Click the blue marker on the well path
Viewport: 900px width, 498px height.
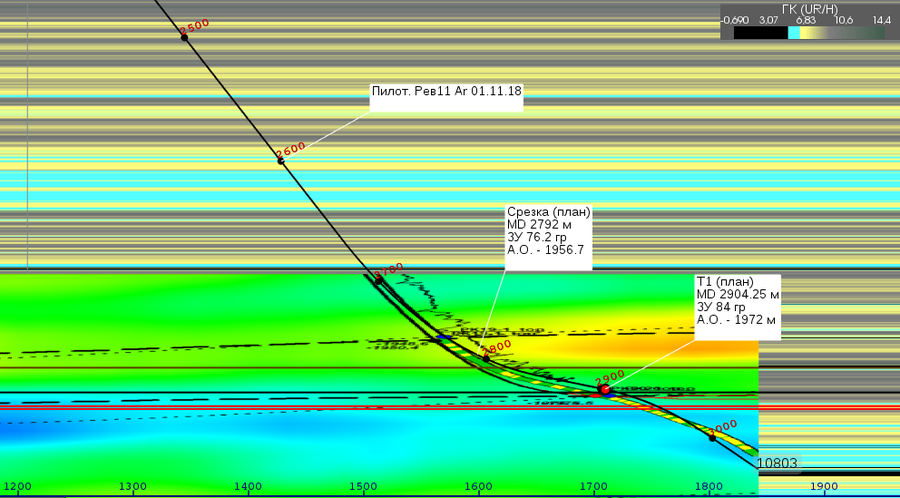point(440,339)
